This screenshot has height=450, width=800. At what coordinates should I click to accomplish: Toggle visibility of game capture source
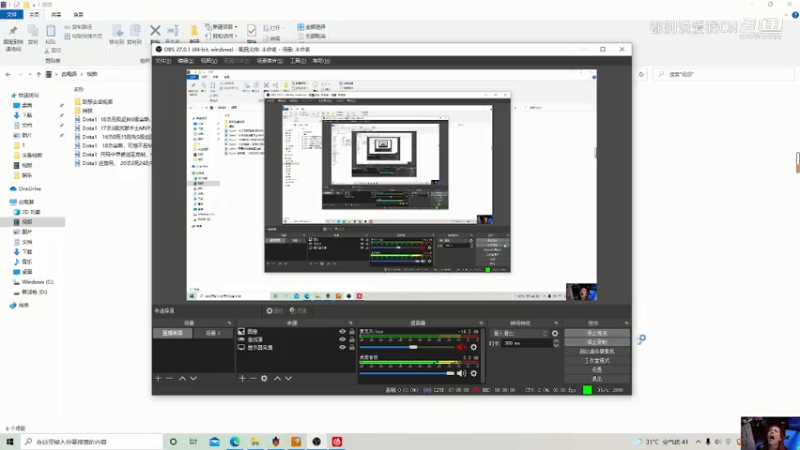coord(342,339)
